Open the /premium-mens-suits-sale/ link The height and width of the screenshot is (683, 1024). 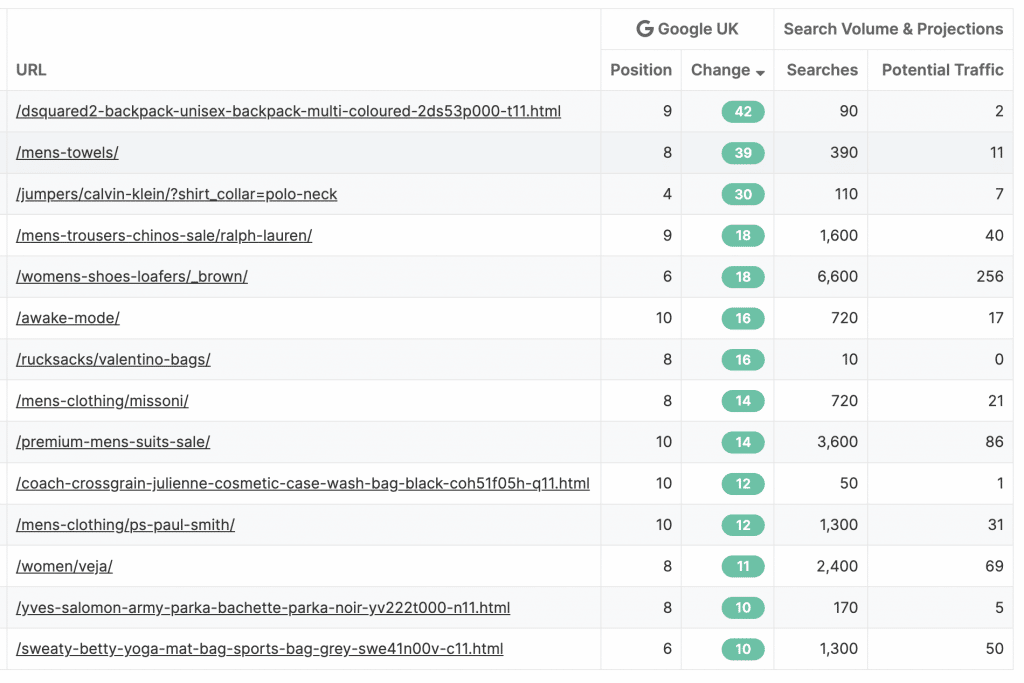tap(113, 442)
